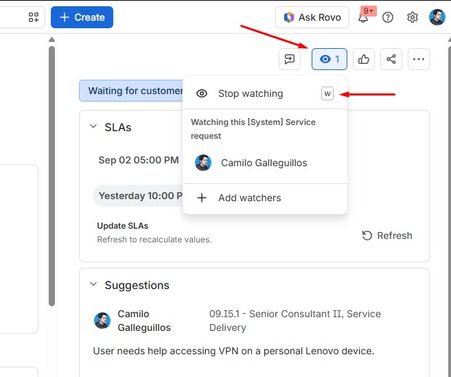The width and height of the screenshot is (451, 377).
Task: Open the help question mark icon
Action: click(x=388, y=17)
